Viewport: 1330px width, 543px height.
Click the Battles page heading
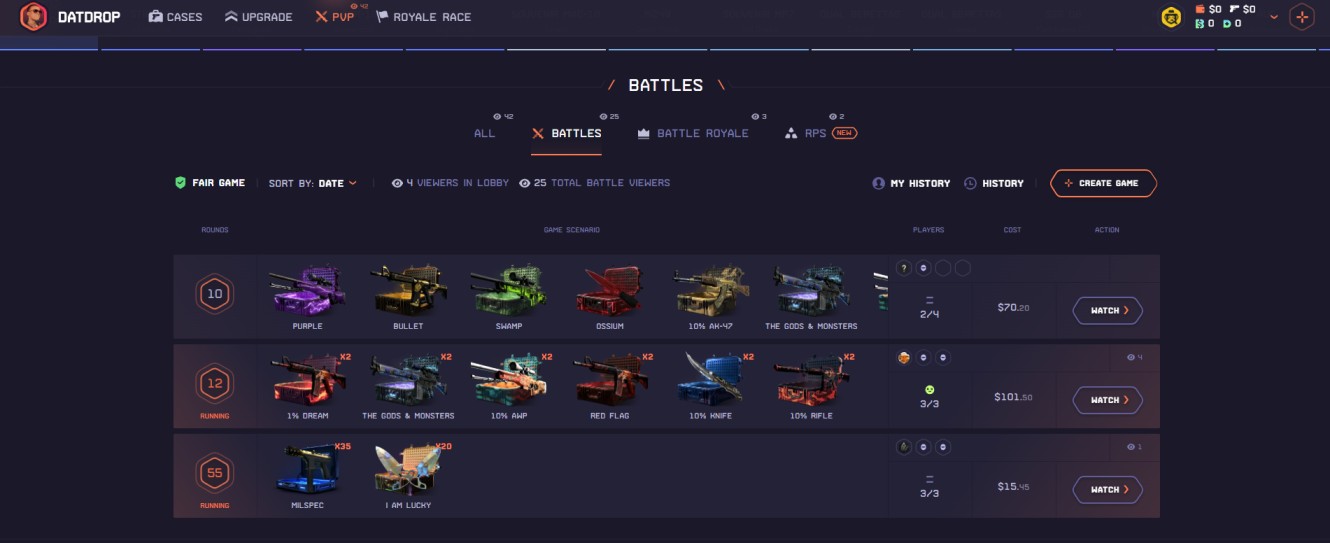[x=666, y=85]
